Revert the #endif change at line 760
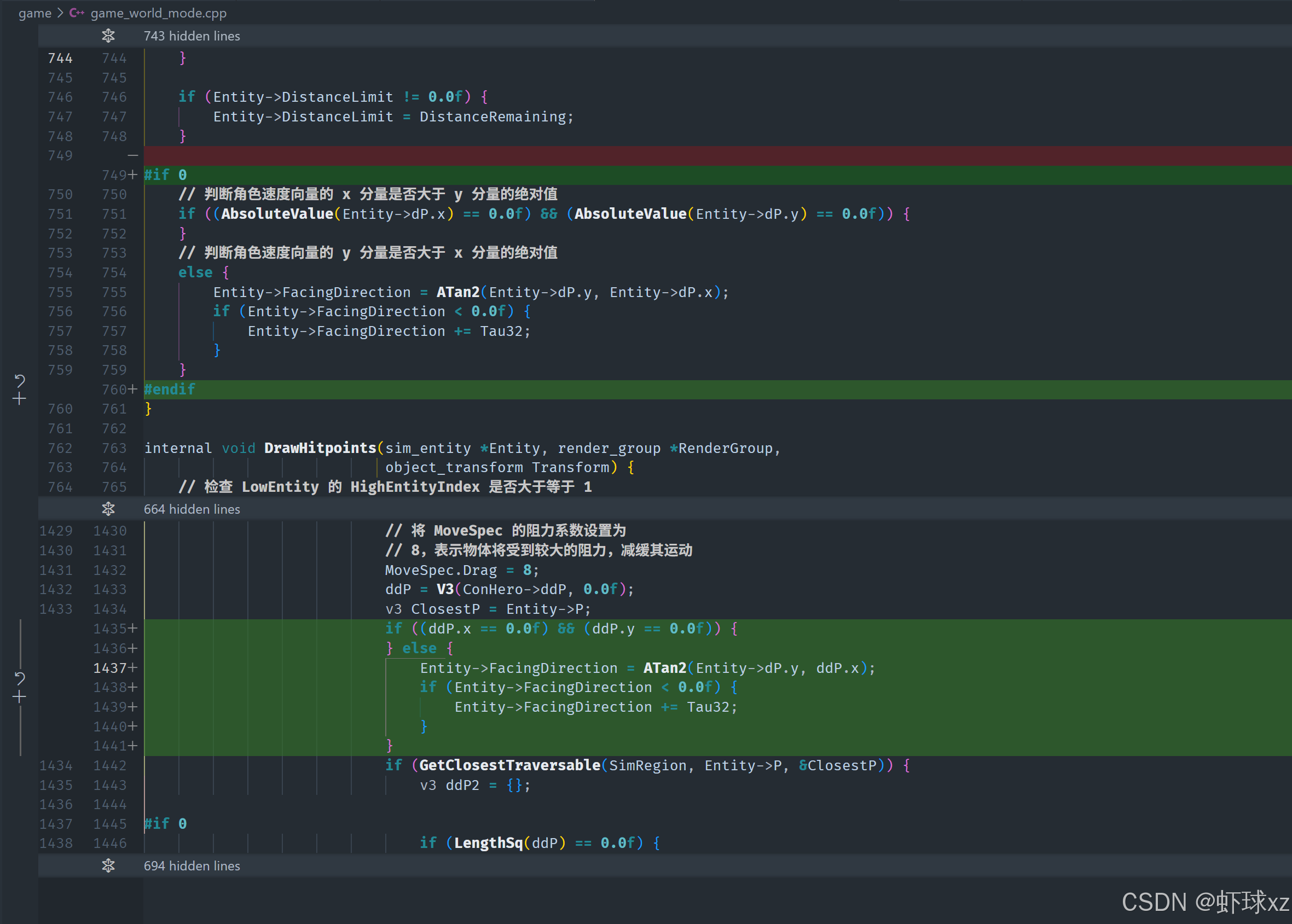Viewport: 1292px width, 924px height. point(19,380)
